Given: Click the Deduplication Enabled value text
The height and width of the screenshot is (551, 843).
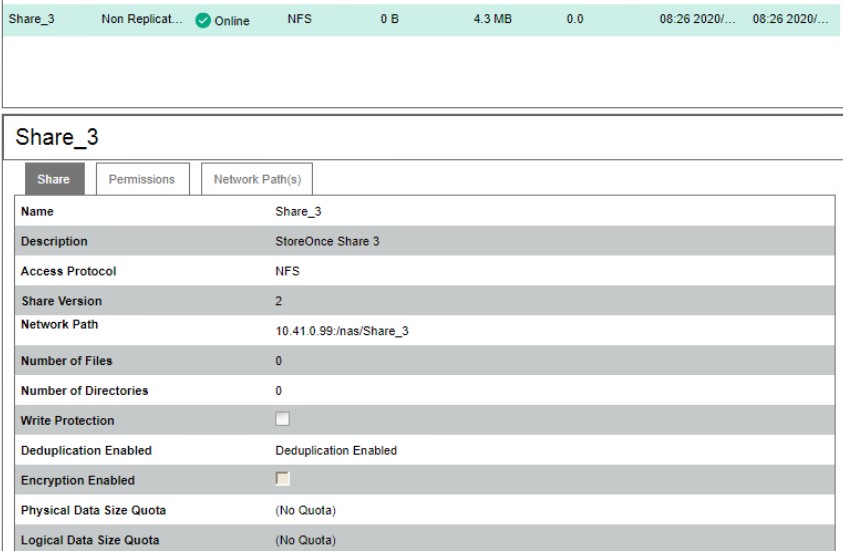Looking at the screenshot, I should click(x=335, y=451).
